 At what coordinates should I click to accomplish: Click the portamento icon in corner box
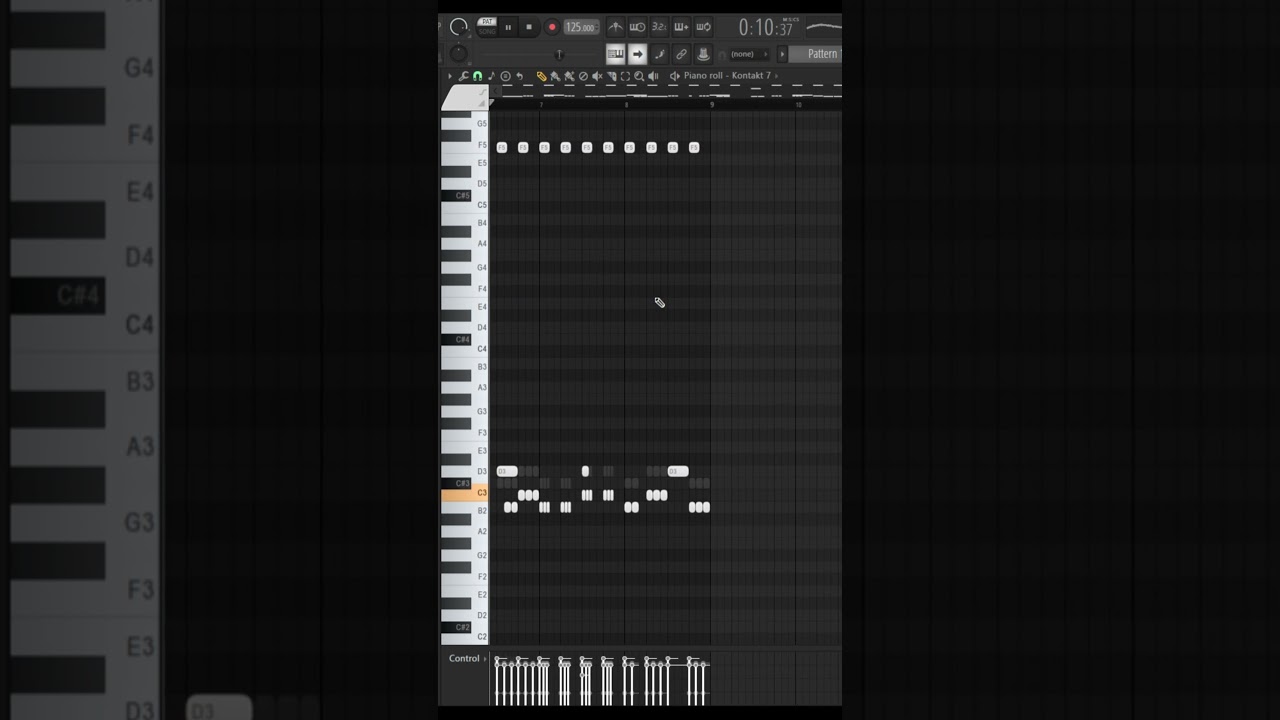[483, 92]
